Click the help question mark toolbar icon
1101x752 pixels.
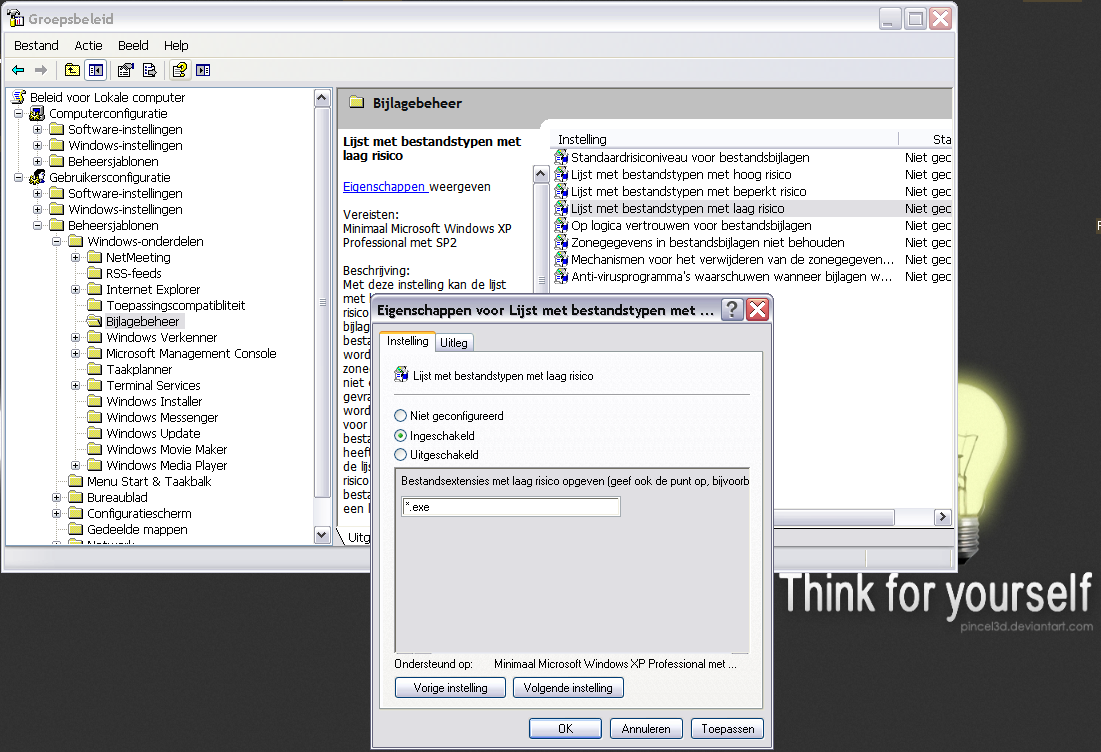click(180, 70)
